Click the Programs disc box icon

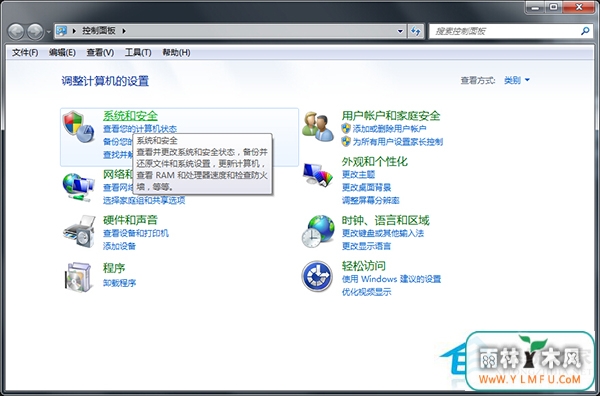coord(79,277)
